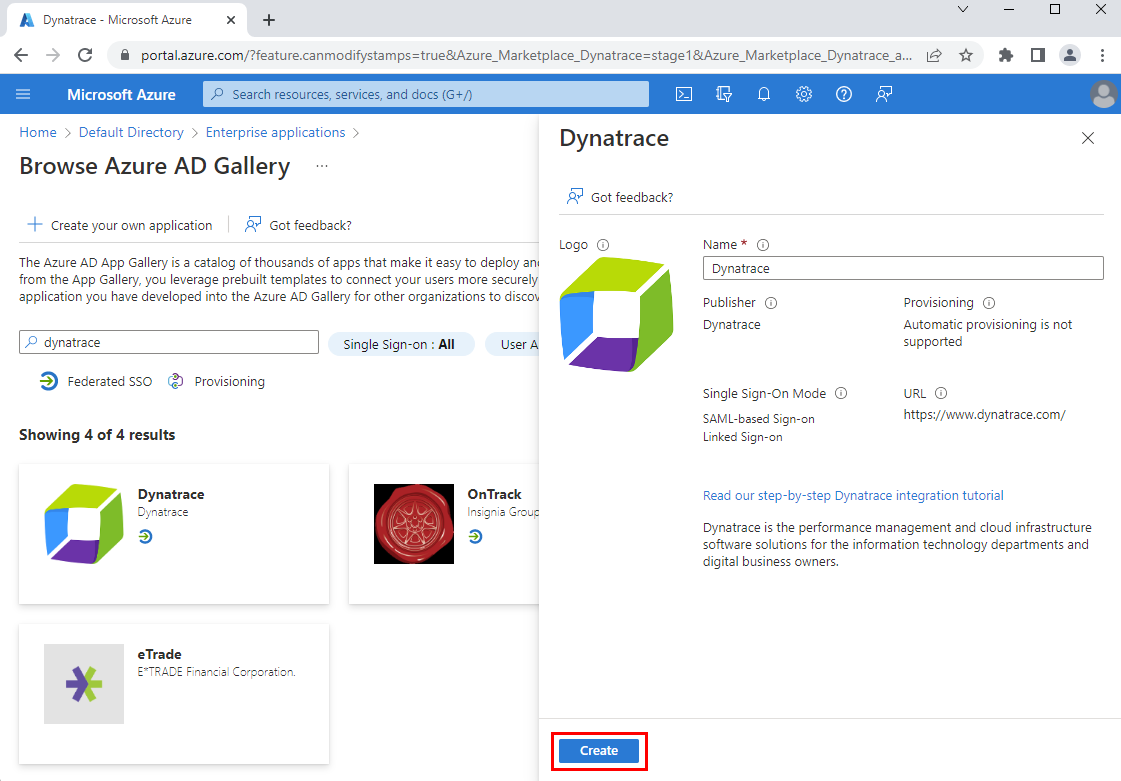Open the browser extensions puzzle icon
This screenshot has height=781, width=1121.
pos(1006,55)
